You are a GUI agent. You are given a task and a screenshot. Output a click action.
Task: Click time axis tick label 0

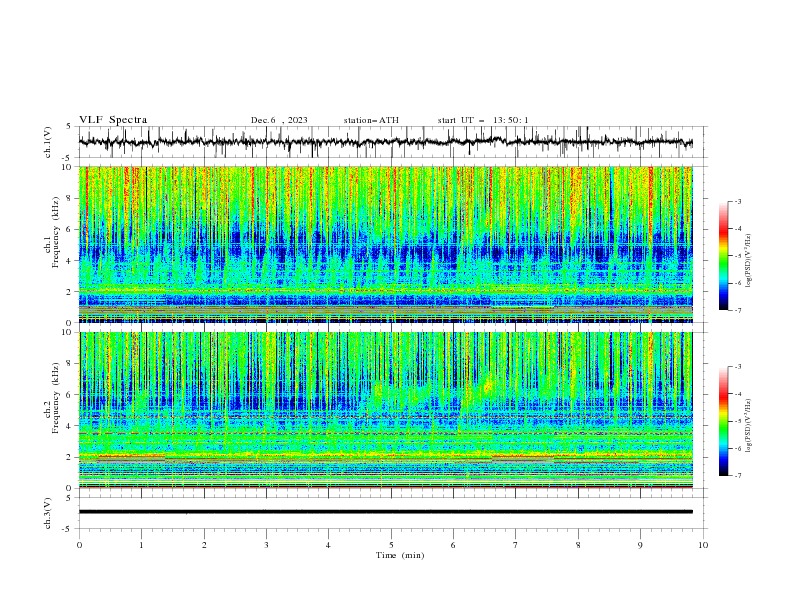pyautogui.click(x=79, y=545)
